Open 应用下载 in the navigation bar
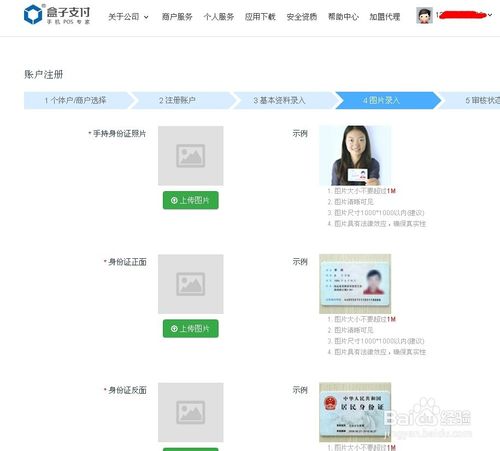 coord(260,17)
